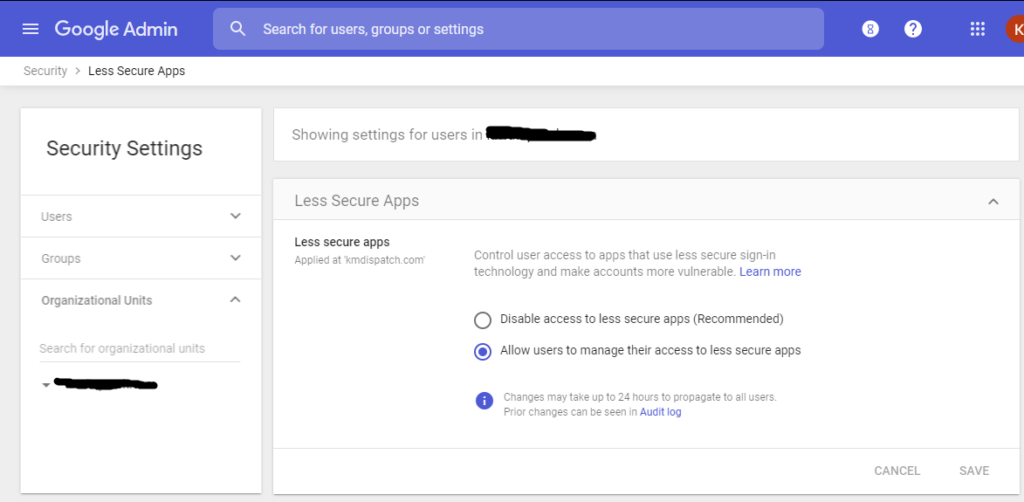Open the Audit log link
The image size is (1024, 502).
660,412
